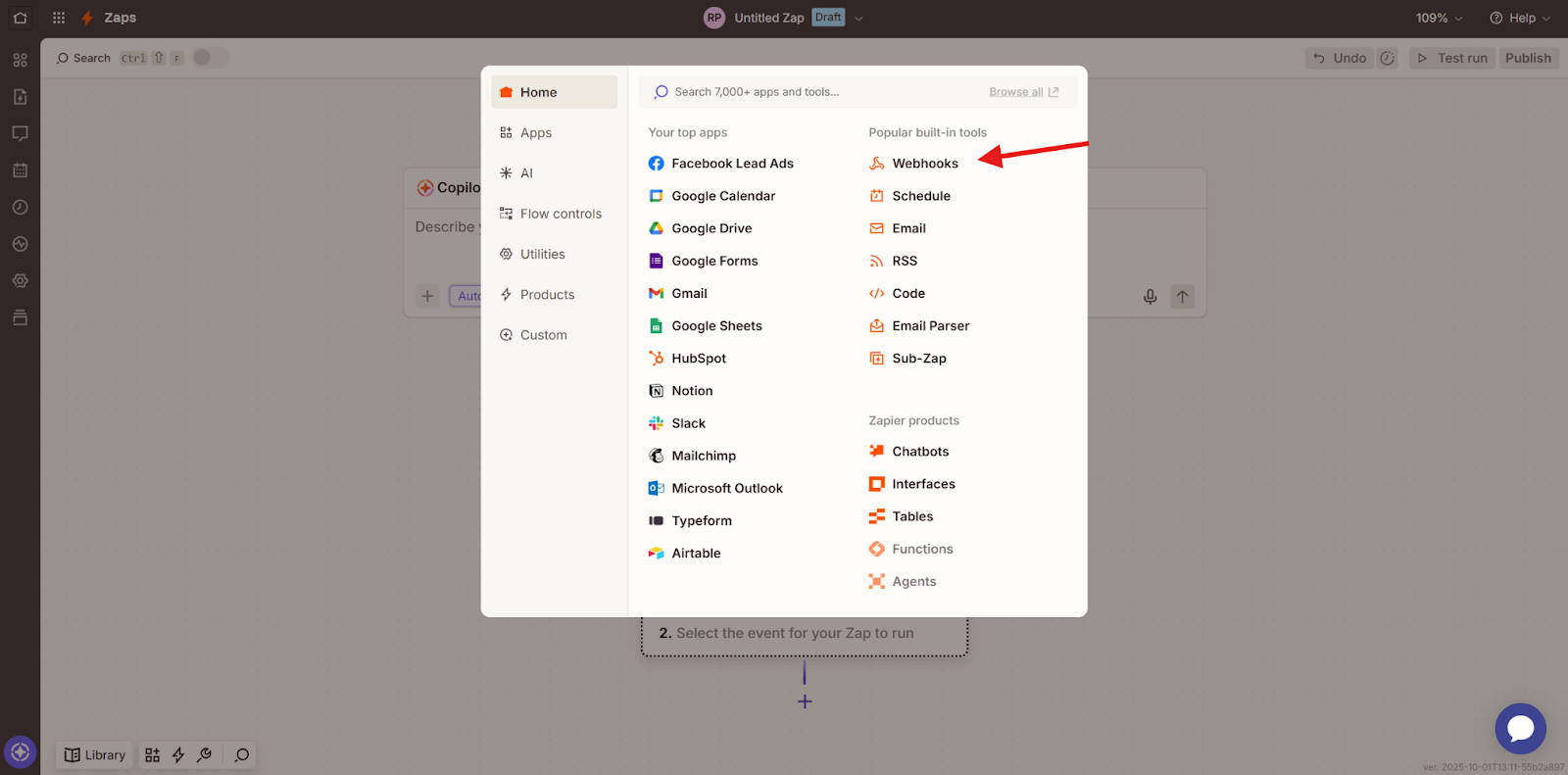
Task: Click the lightning icon in bottom toolbar
Action: point(178,755)
